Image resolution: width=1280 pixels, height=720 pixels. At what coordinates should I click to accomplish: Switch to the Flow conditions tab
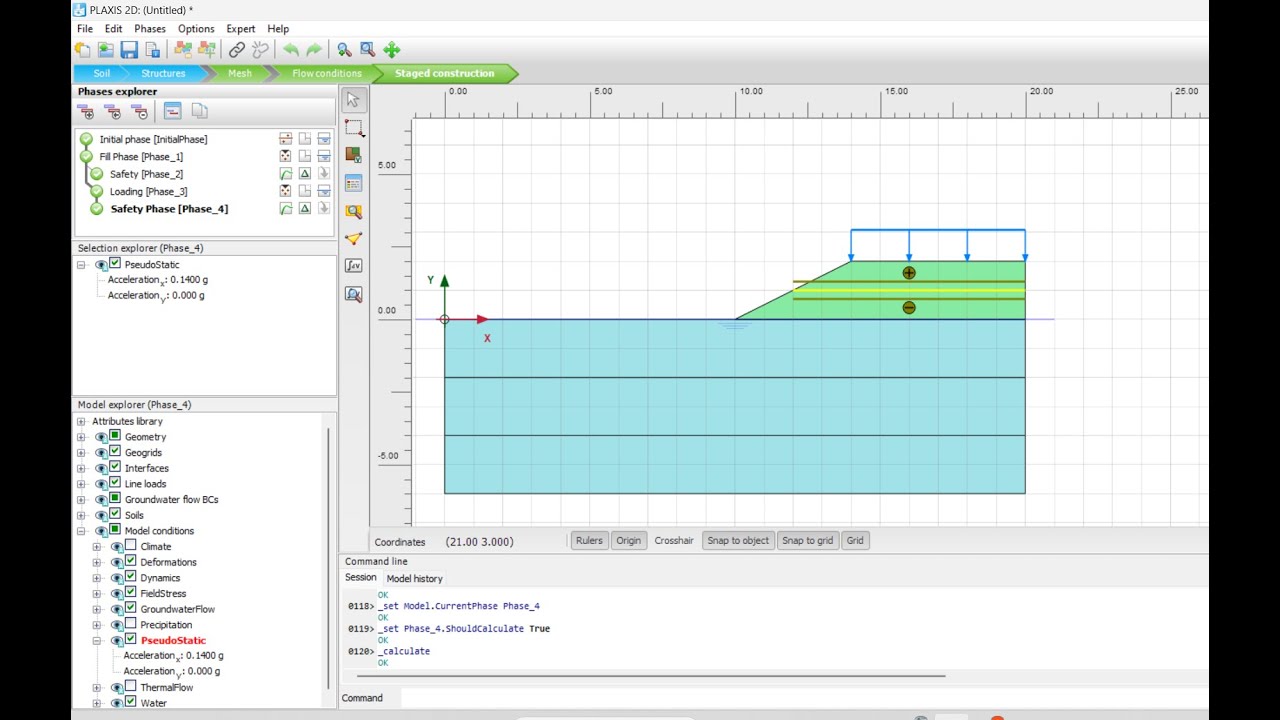[327, 73]
